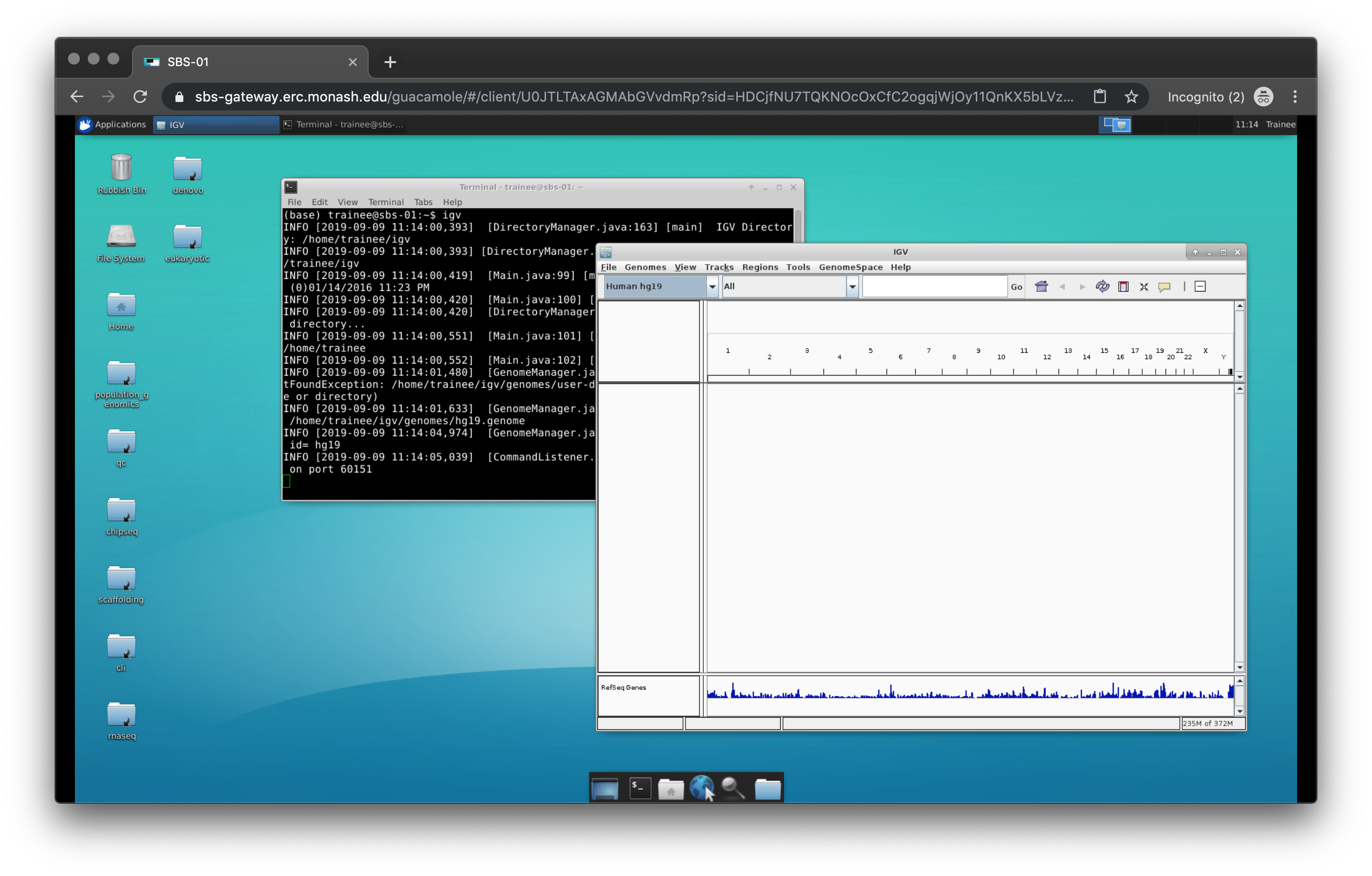This screenshot has width=1372, height=876.
Task: Click the data panel scrollbar down arrow
Action: point(1239,667)
